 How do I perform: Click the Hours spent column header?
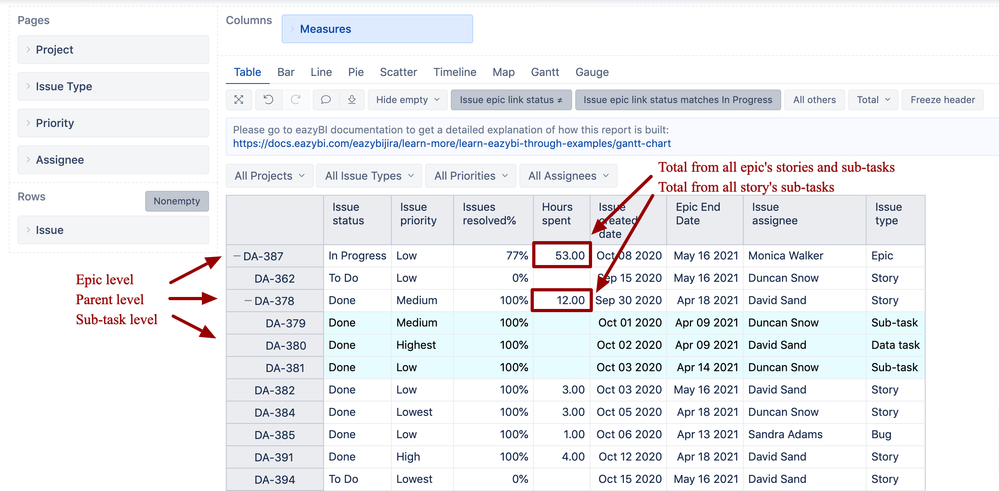(557, 213)
